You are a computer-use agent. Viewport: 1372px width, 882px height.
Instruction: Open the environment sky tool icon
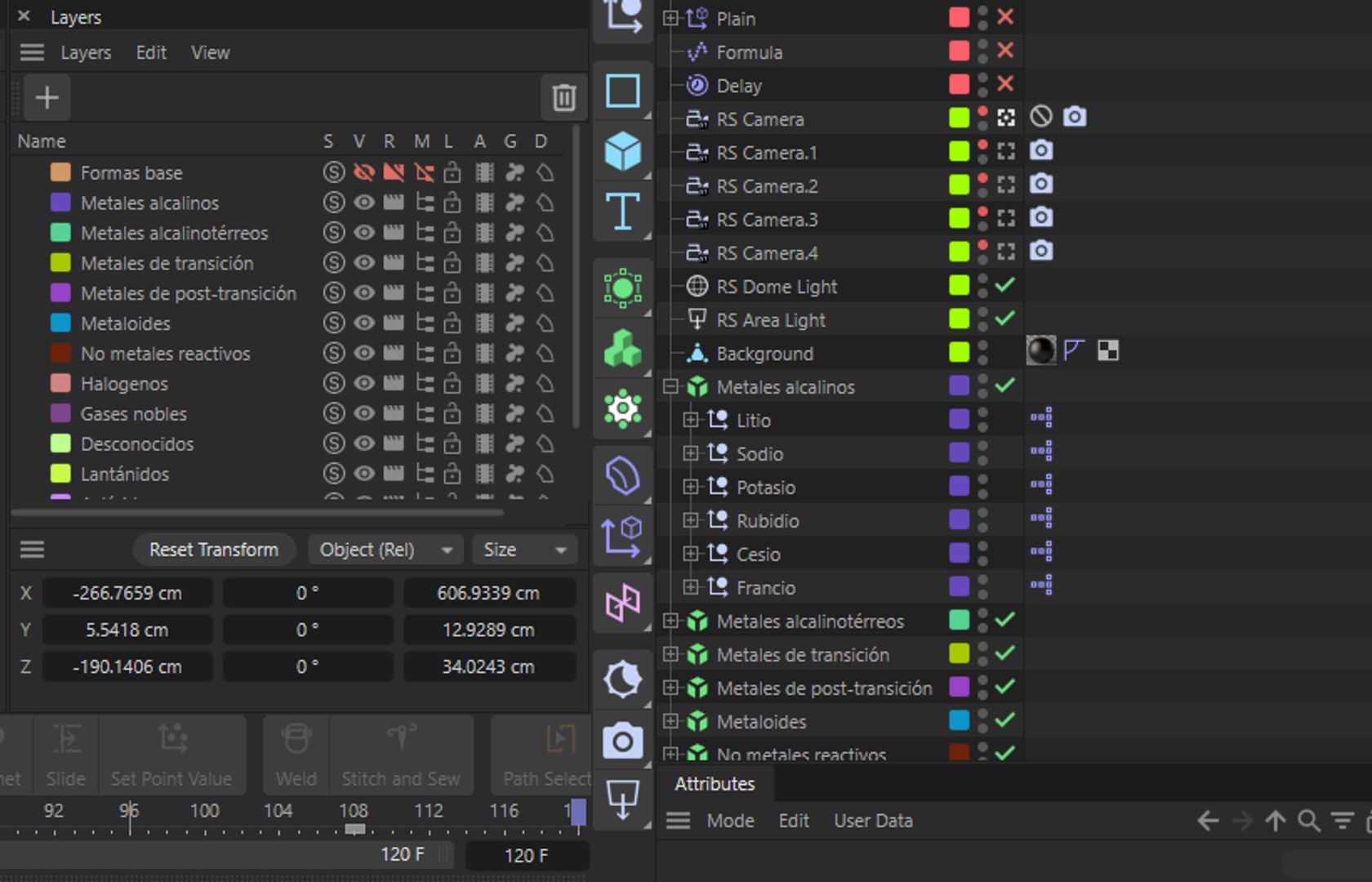[x=622, y=679]
